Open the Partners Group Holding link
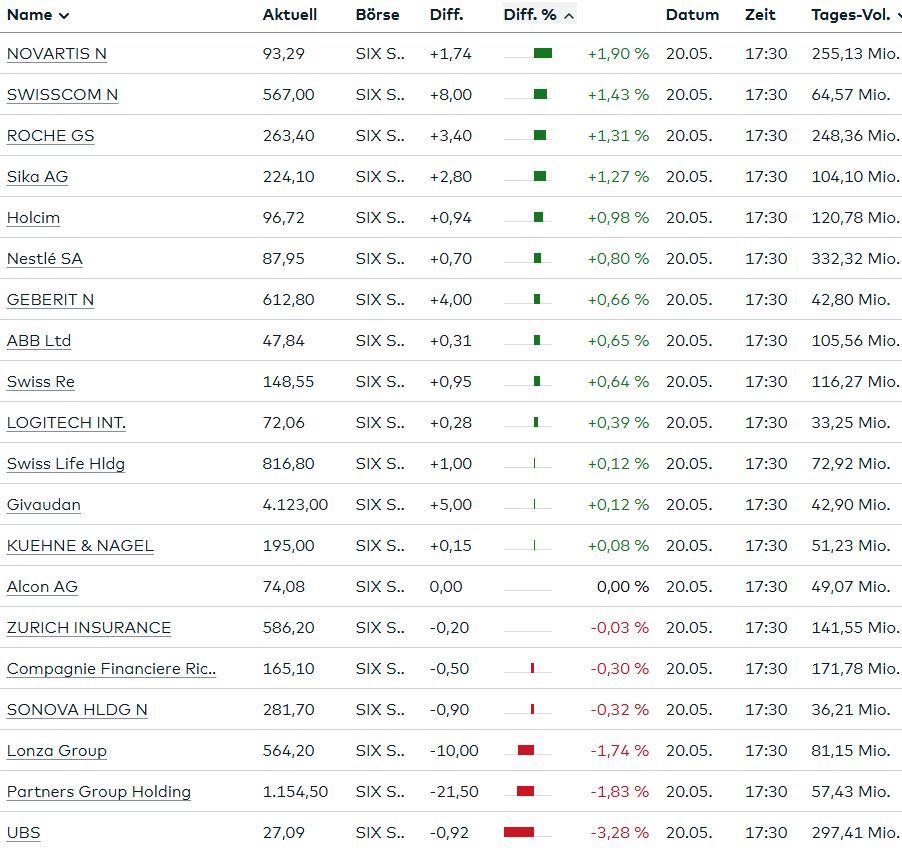Screen dimensions: 902x852 point(98,792)
